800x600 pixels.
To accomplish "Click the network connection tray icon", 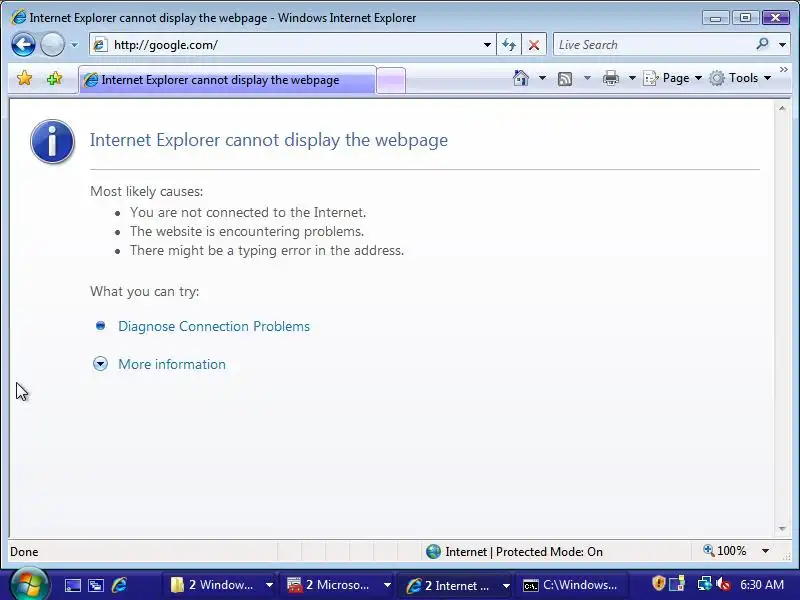I will click(705, 583).
